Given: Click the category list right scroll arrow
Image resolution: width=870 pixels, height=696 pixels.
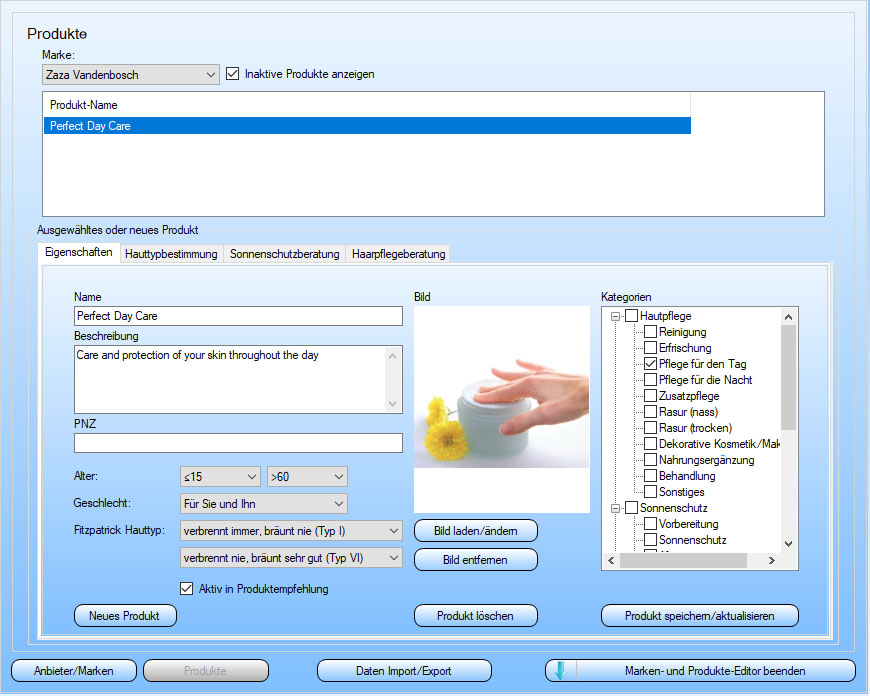Looking at the screenshot, I should 771,561.
